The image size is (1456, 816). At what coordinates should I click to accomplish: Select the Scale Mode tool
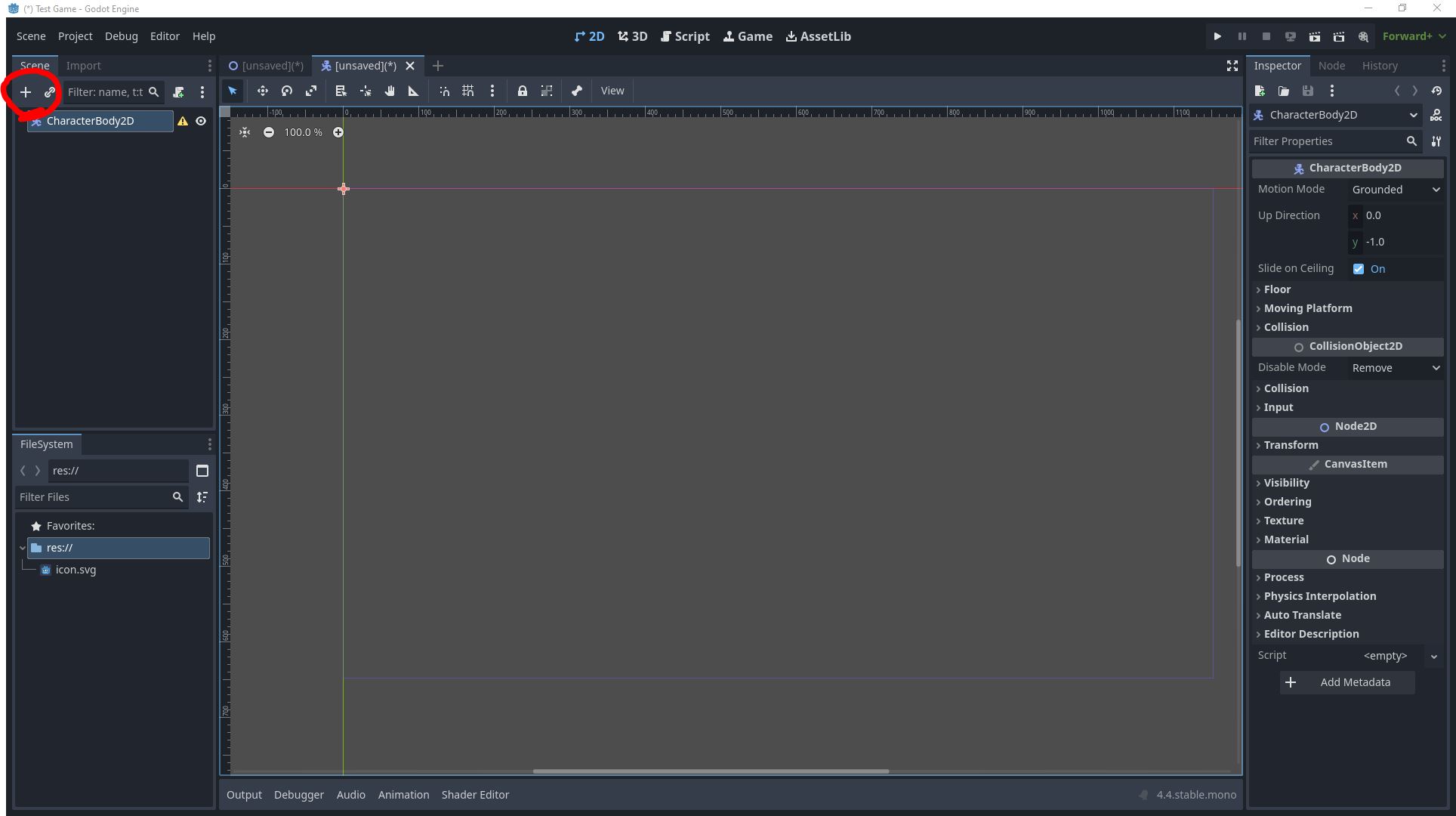(311, 91)
